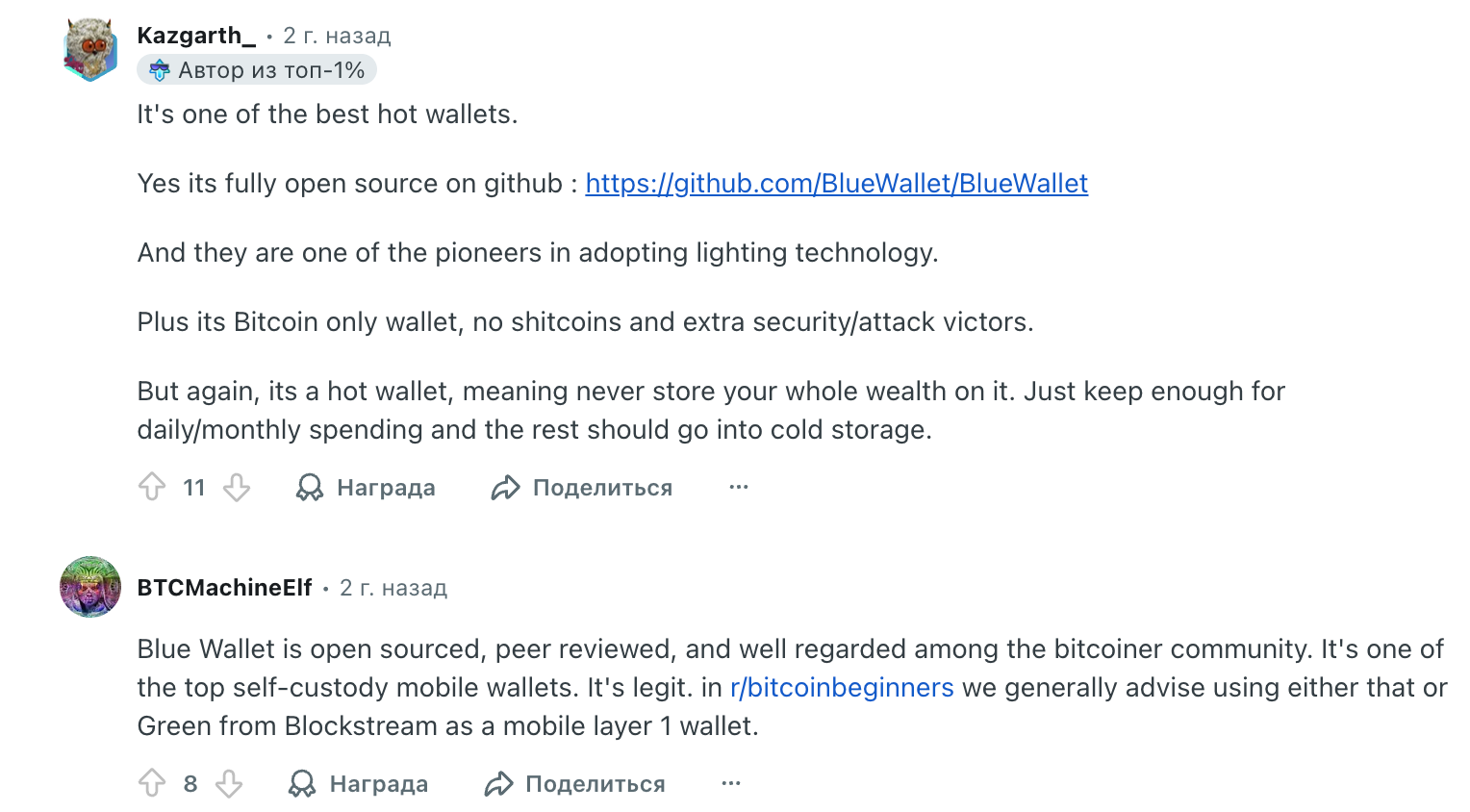Share Kazgarth_'s comment
1470x812 pixels.
pyautogui.click(x=581, y=488)
